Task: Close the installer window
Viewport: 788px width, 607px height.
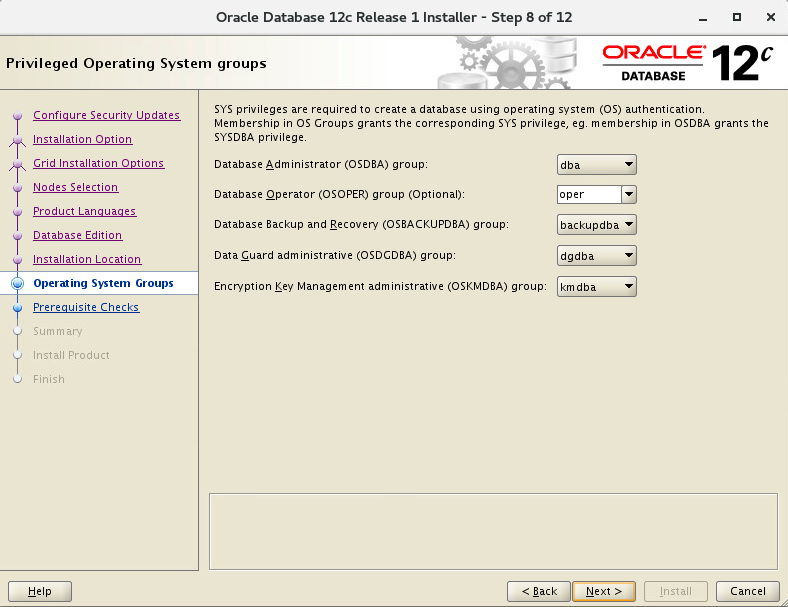Action: click(x=771, y=17)
